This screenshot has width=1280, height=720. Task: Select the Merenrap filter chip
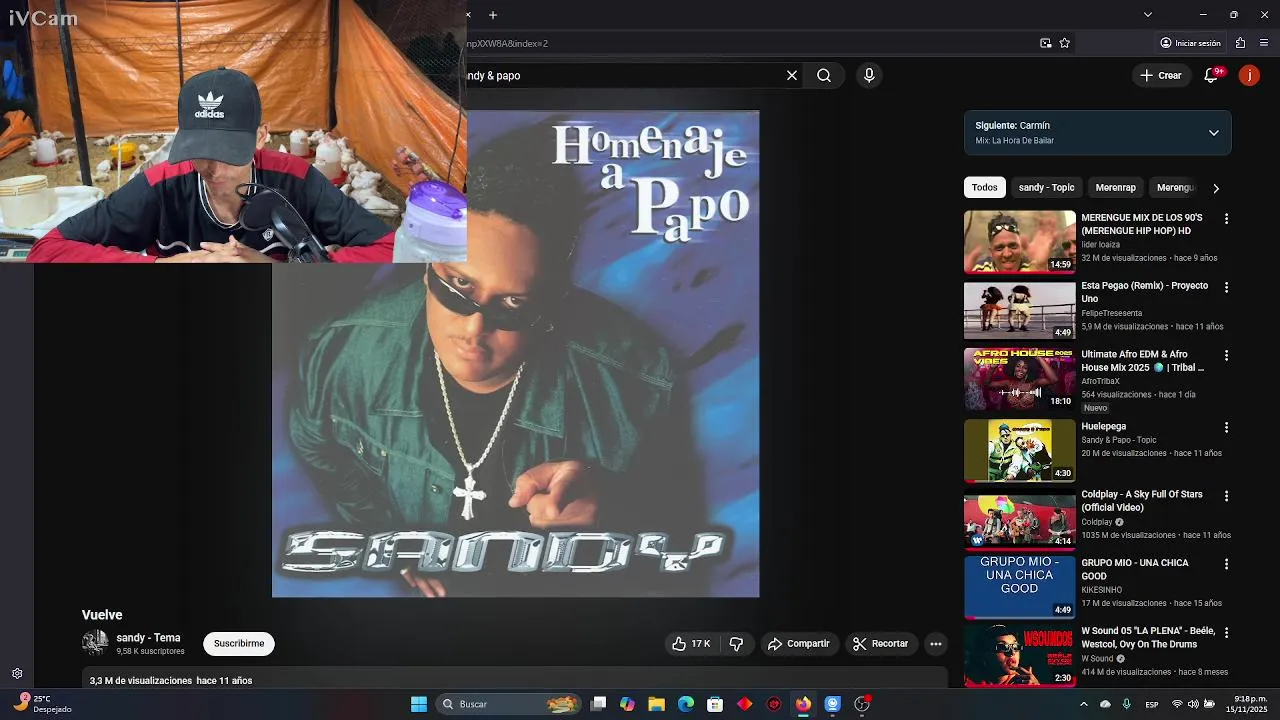point(1116,188)
